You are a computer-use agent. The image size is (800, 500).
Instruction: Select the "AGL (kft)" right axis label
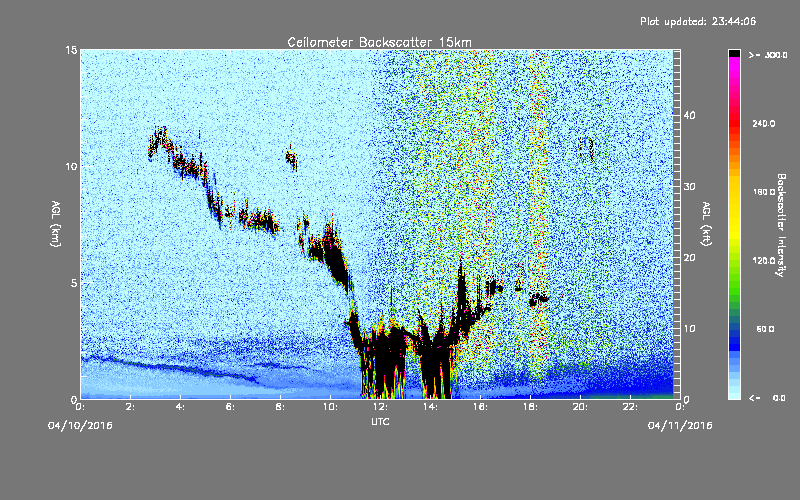pyautogui.click(x=706, y=224)
